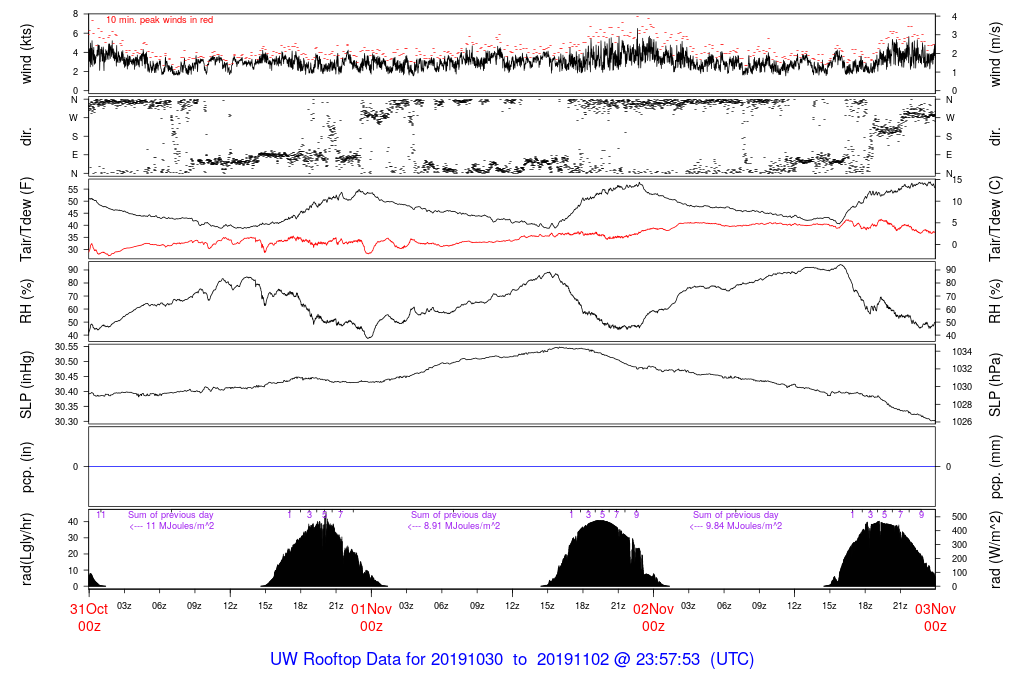The height and width of the screenshot is (700, 1024).
Task: Click the 'rad (W/m^2)' axis label
Action: coord(996,549)
